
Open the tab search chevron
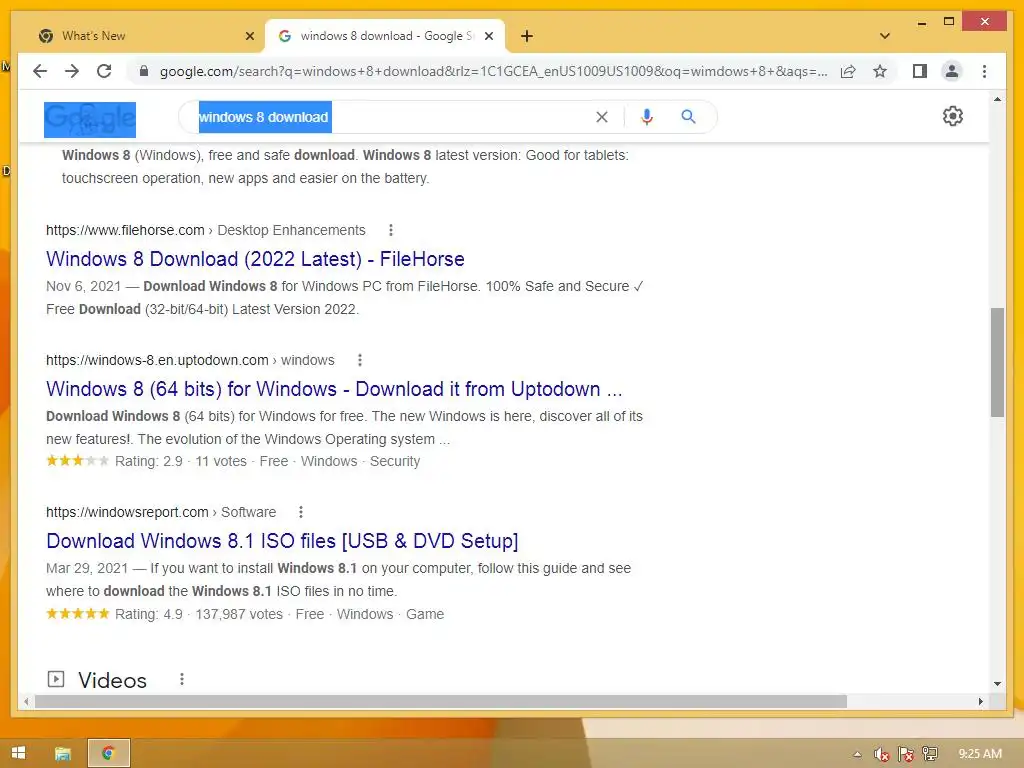[885, 36]
